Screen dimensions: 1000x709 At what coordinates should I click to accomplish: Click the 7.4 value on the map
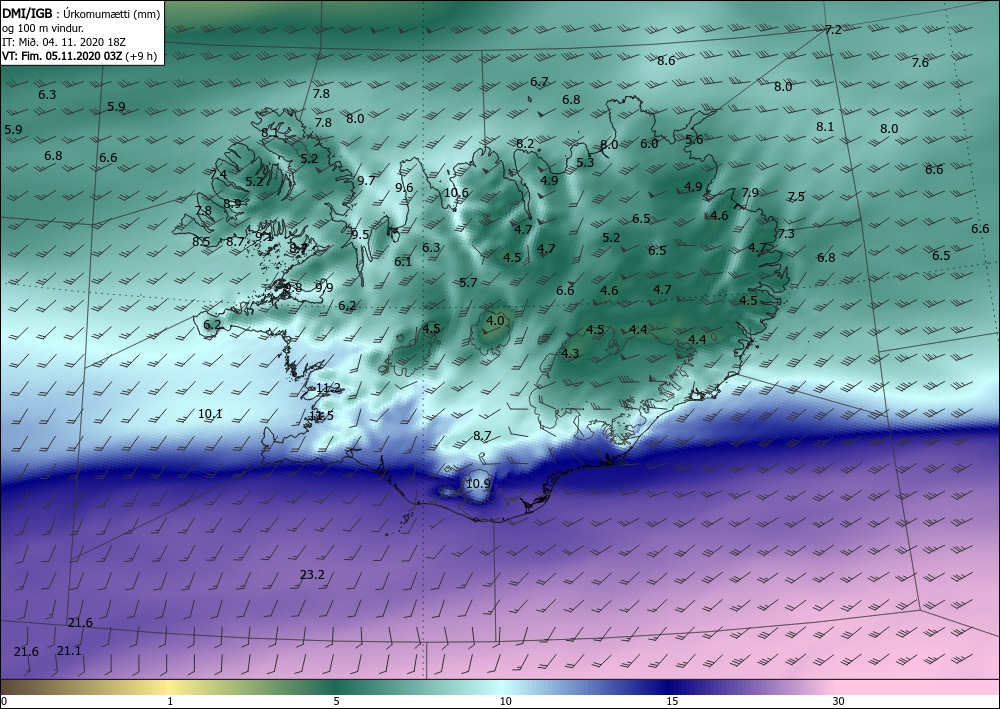tap(218, 175)
